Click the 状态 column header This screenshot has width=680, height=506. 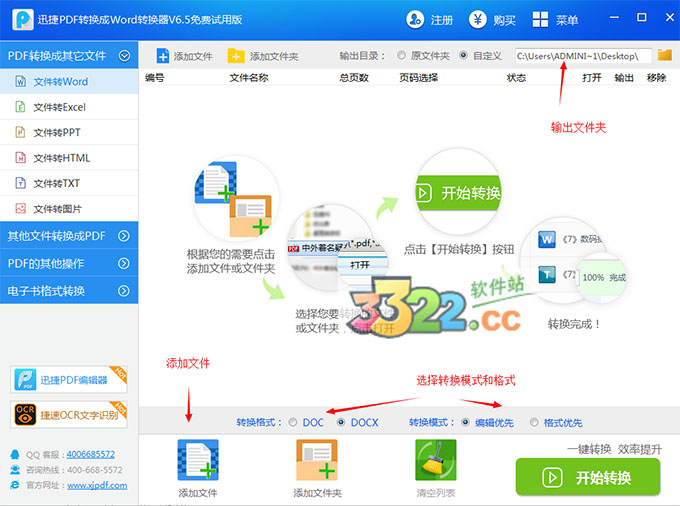[x=516, y=78]
